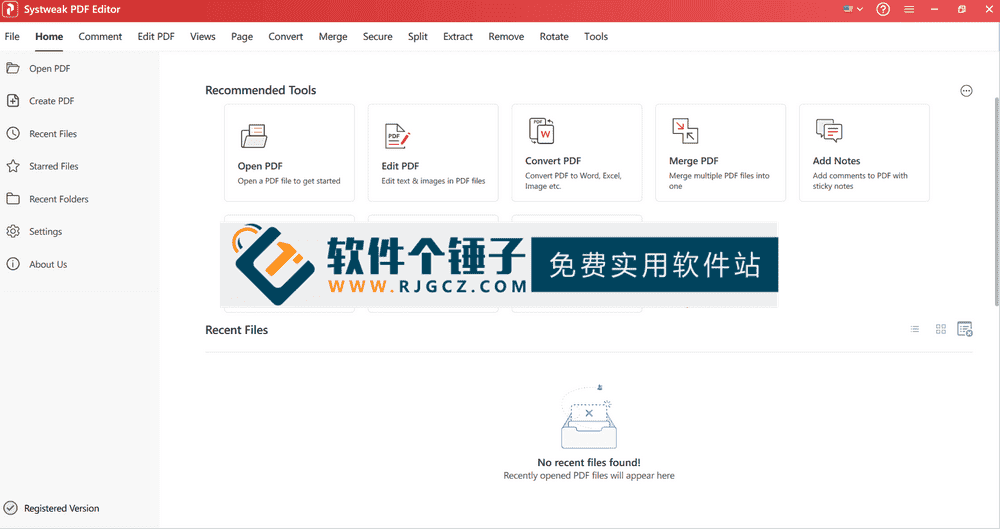This screenshot has height=529, width=1000.
Task: Select the Recent Folders sidebar label
Action: click(x=59, y=199)
